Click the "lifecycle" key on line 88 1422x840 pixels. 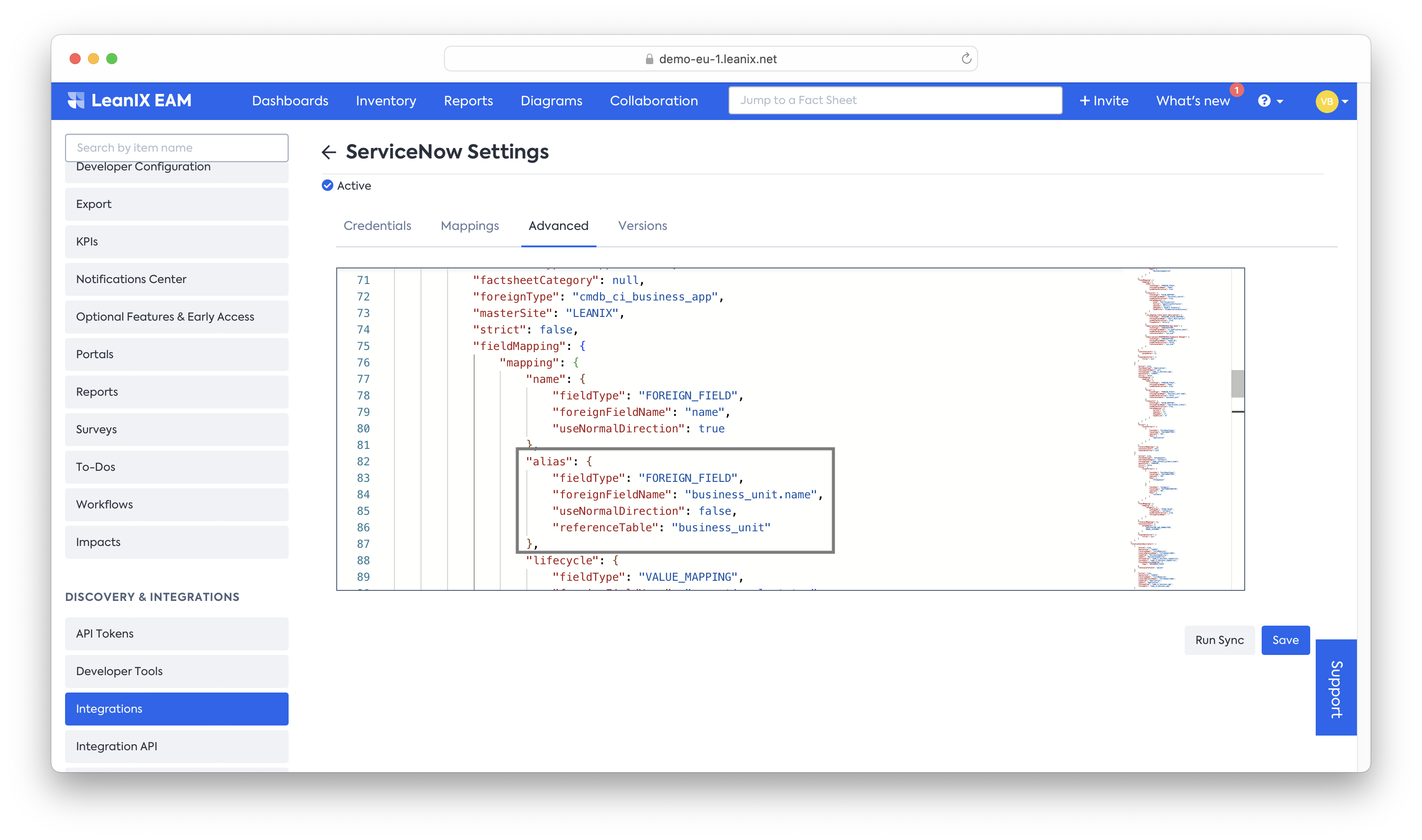pyautogui.click(x=562, y=560)
